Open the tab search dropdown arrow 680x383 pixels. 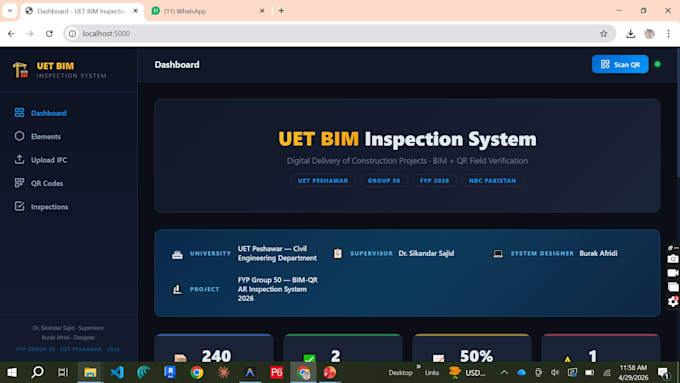click(10, 11)
